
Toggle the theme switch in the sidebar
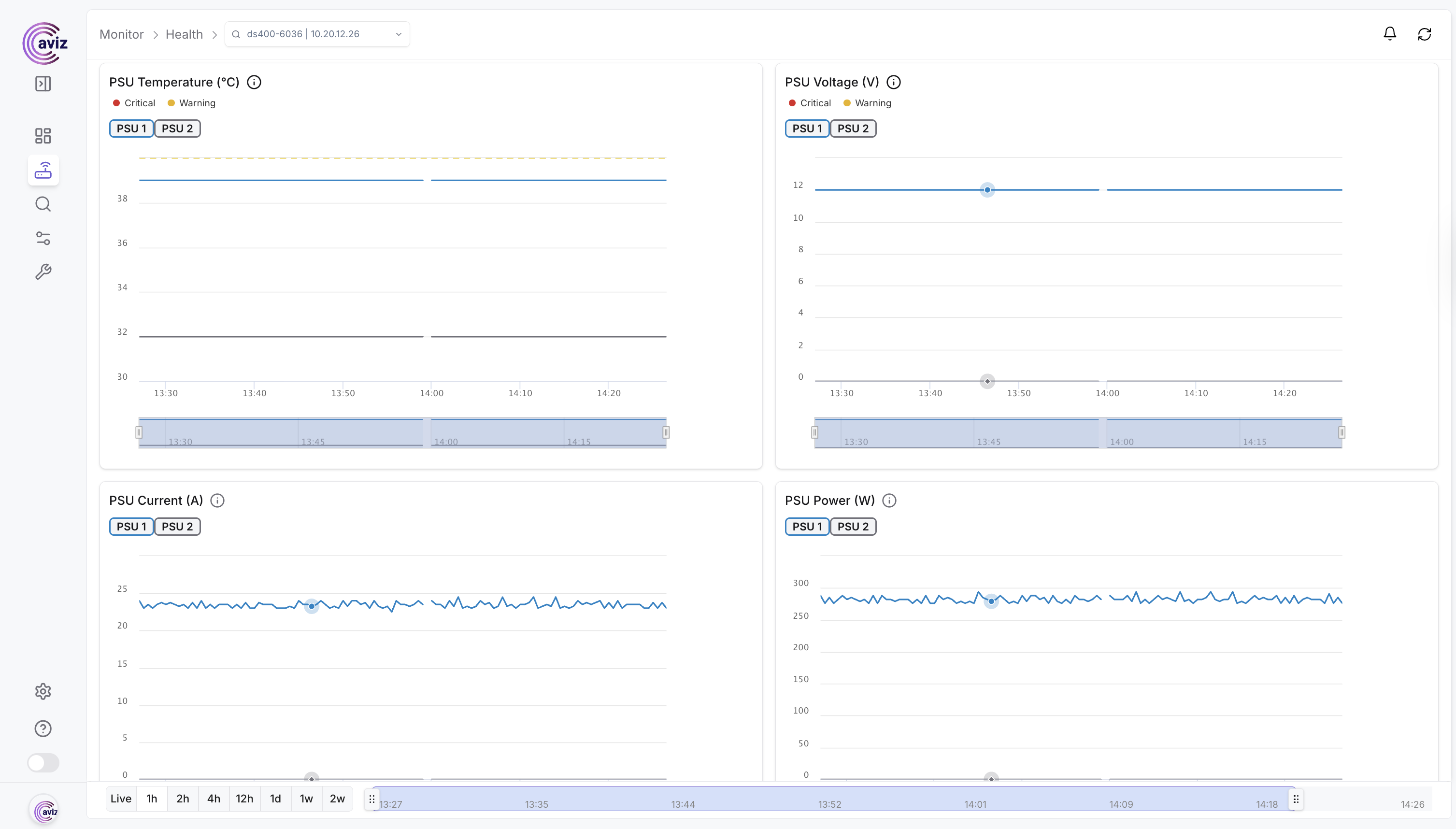(43, 762)
